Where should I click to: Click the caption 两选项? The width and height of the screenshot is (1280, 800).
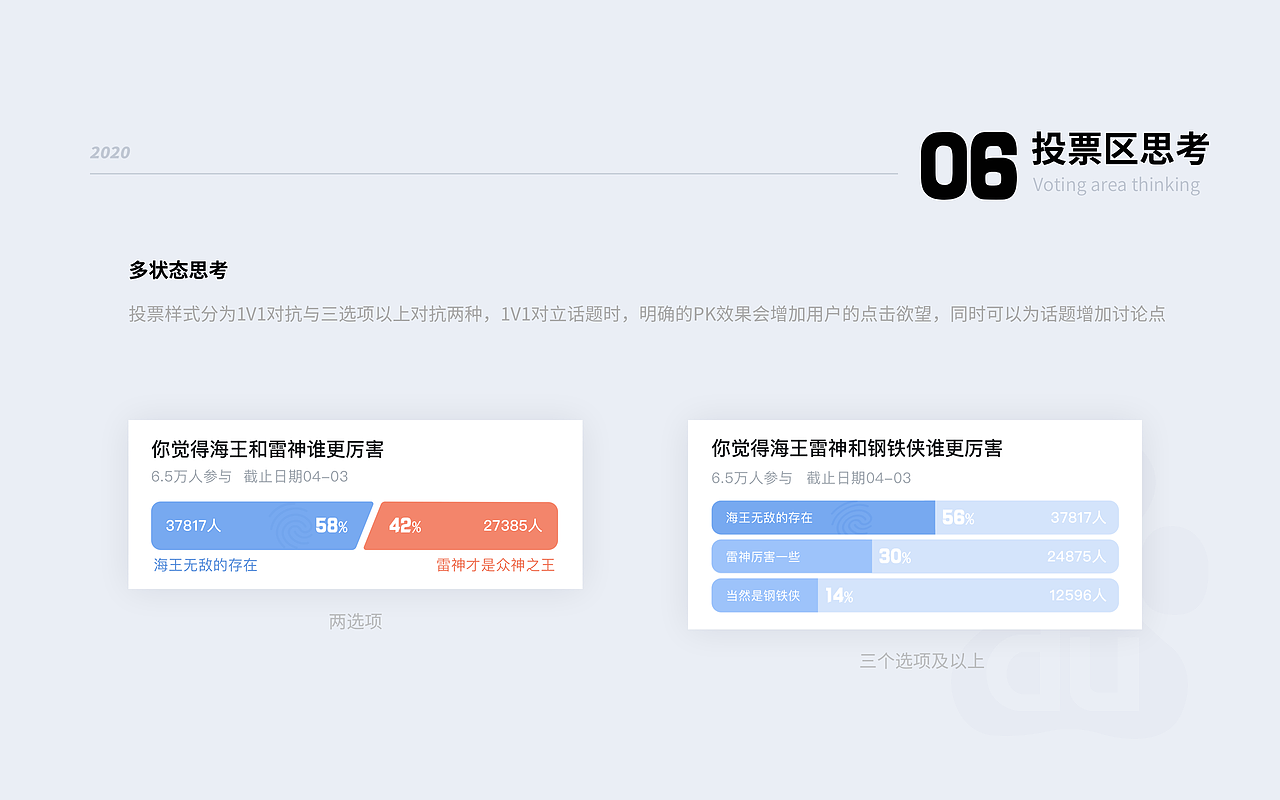356,621
